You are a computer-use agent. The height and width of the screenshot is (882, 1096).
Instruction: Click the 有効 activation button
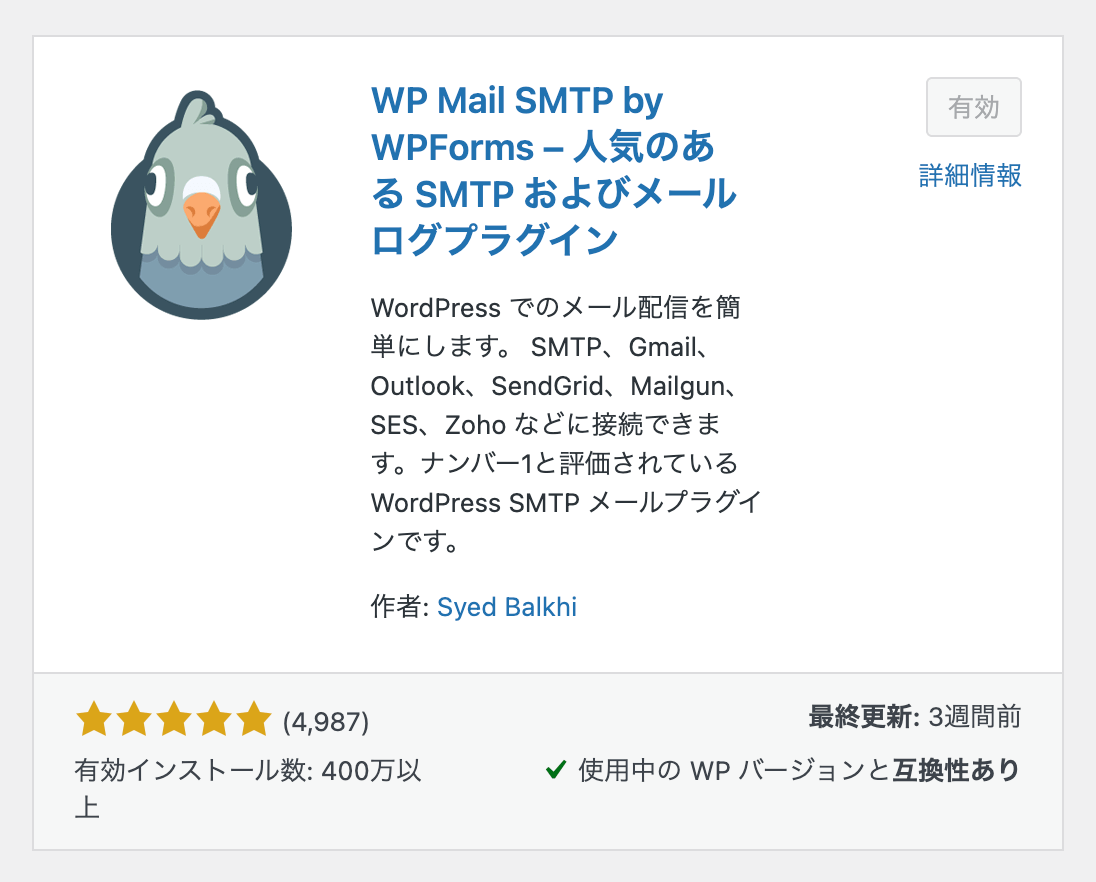(973, 107)
